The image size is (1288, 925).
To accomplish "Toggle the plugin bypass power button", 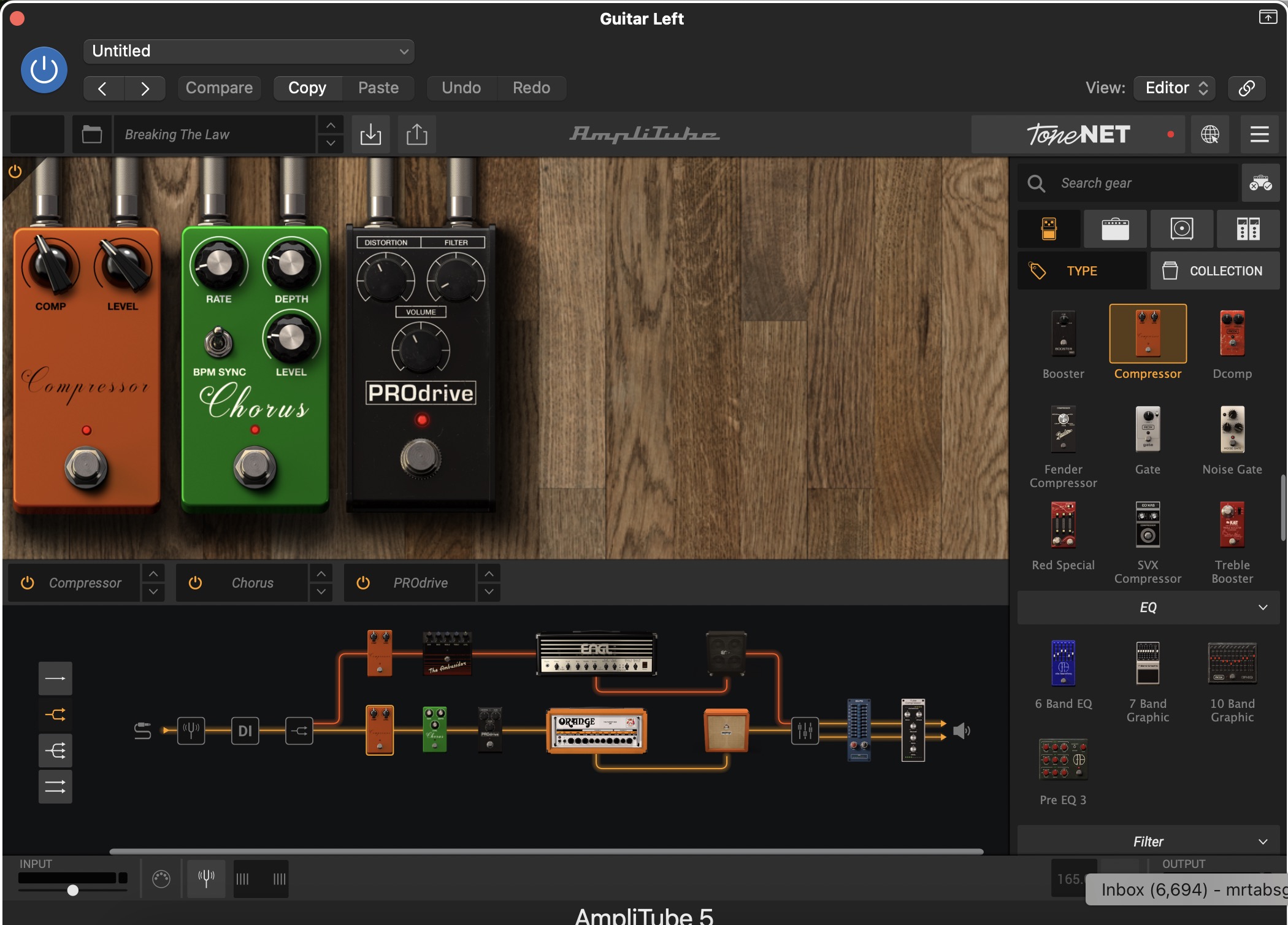I will pyautogui.click(x=44, y=70).
